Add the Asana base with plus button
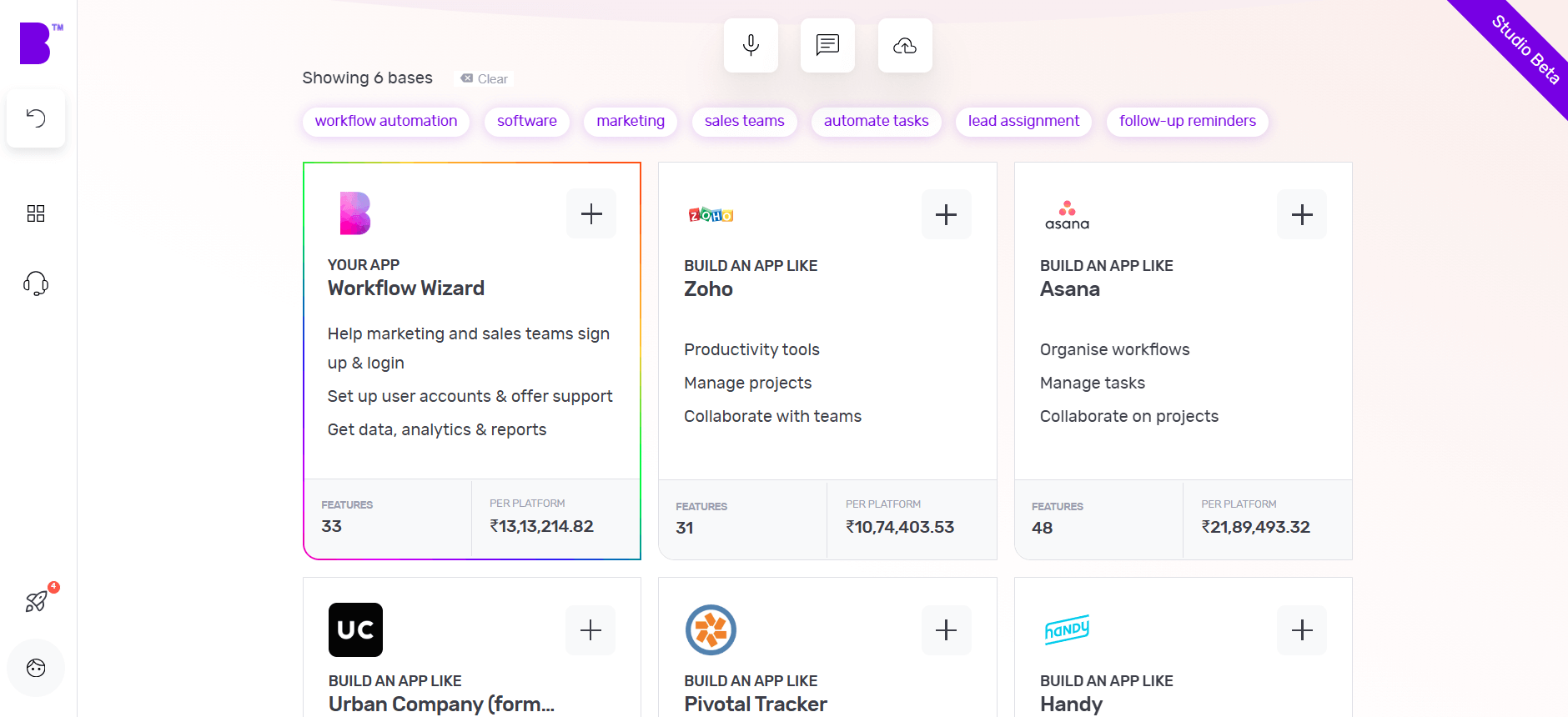The image size is (1568, 717). [1302, 214]
